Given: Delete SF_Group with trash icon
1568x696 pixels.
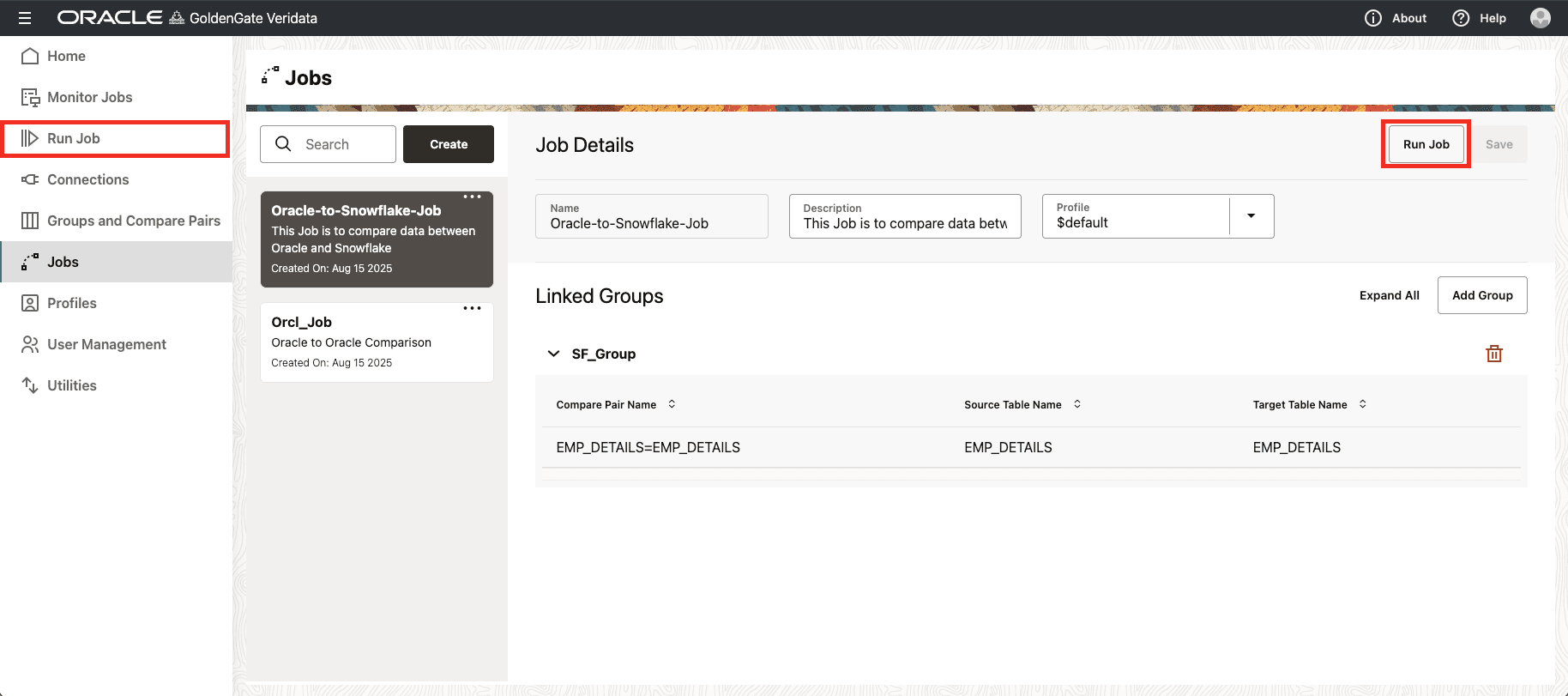Looking at the screenshot, I should tap(1494, 354).
